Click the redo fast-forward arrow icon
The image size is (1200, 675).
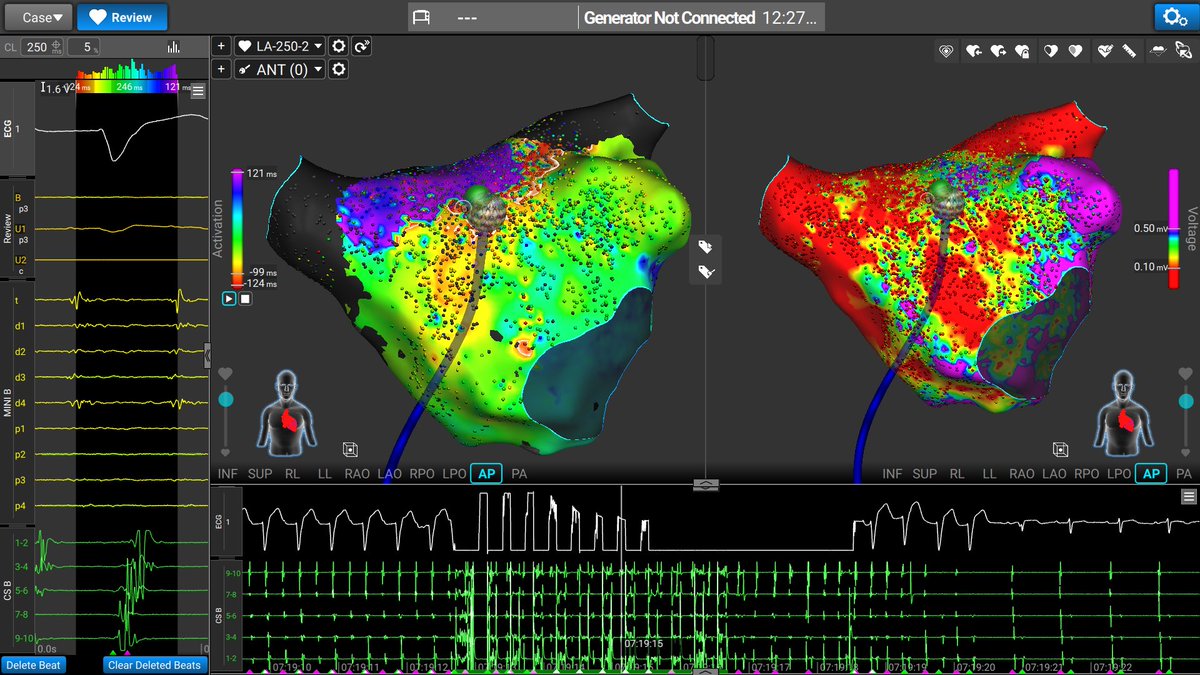coord(361,46)
